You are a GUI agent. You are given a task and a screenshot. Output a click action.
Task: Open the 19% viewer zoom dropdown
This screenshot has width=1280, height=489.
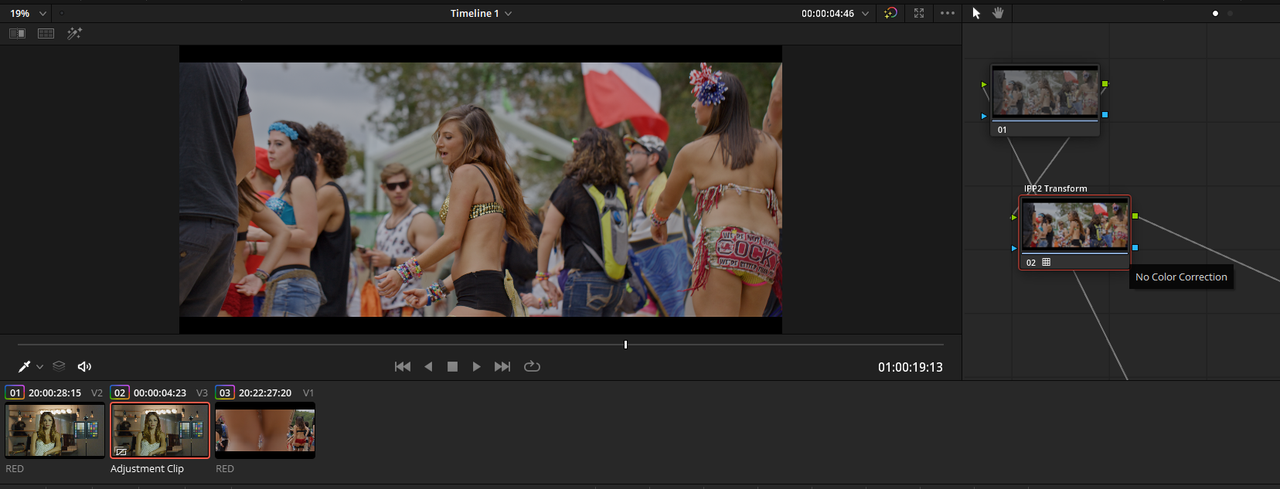click(28, 13)
